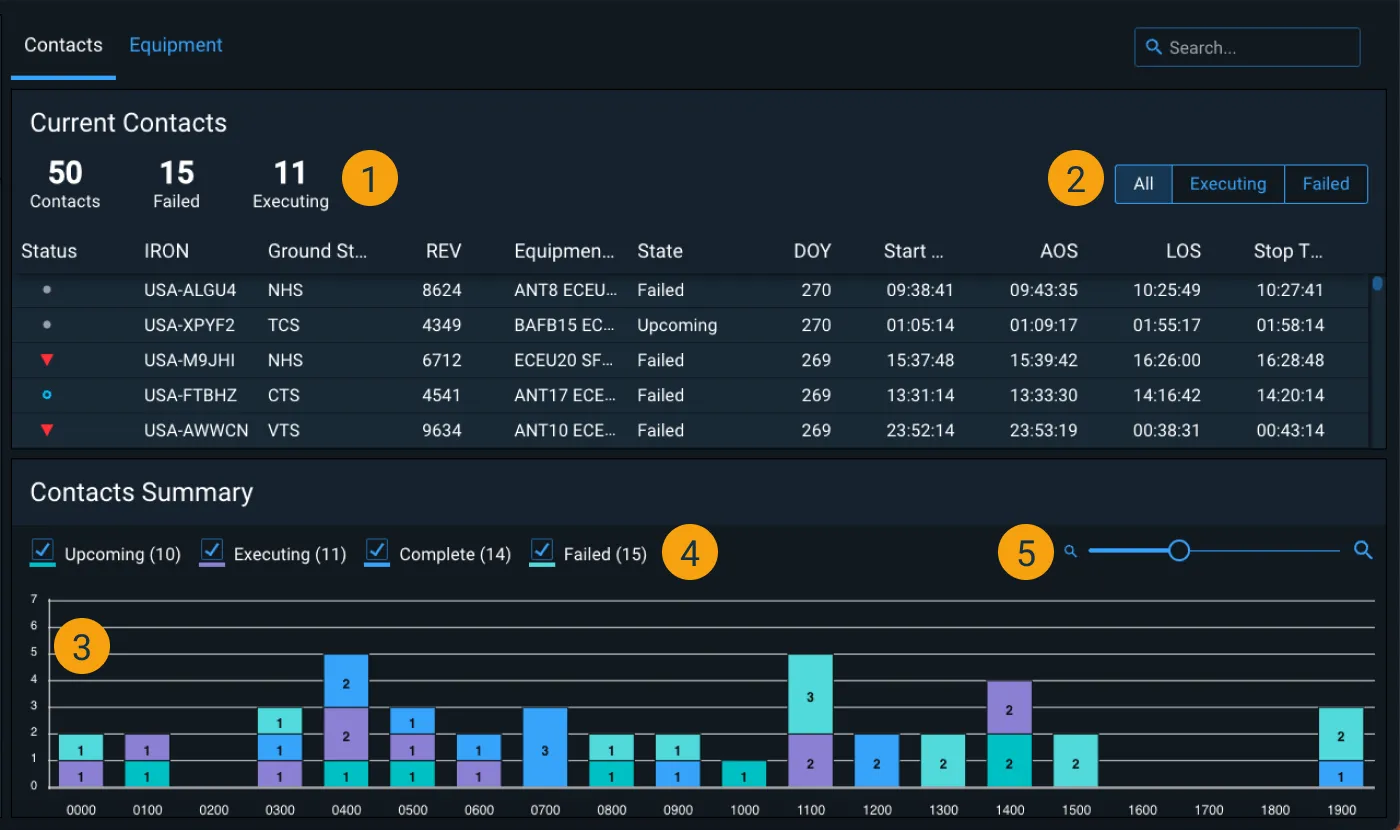Click the chart zoom slider handle

tap(1179, 550)
